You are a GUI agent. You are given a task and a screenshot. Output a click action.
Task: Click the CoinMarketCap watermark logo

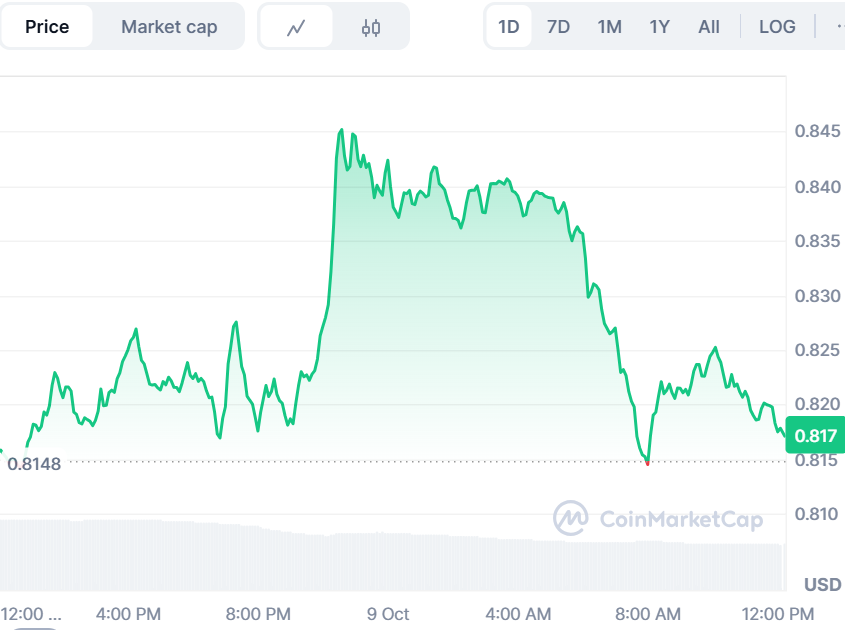tap(658, 518)
